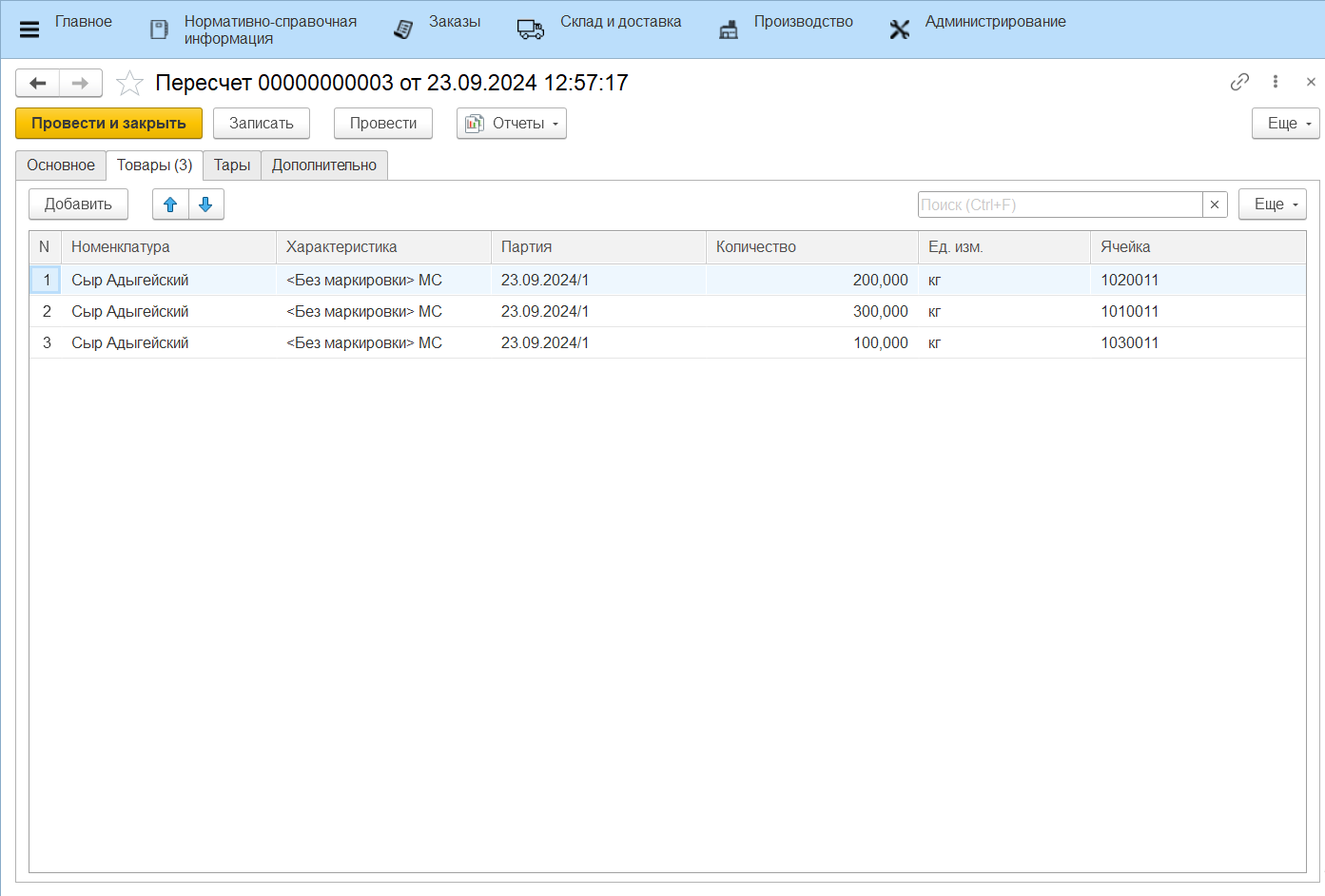Add document to favorites with star icon
1325x896 pixels.
click(x=129, y=84)
